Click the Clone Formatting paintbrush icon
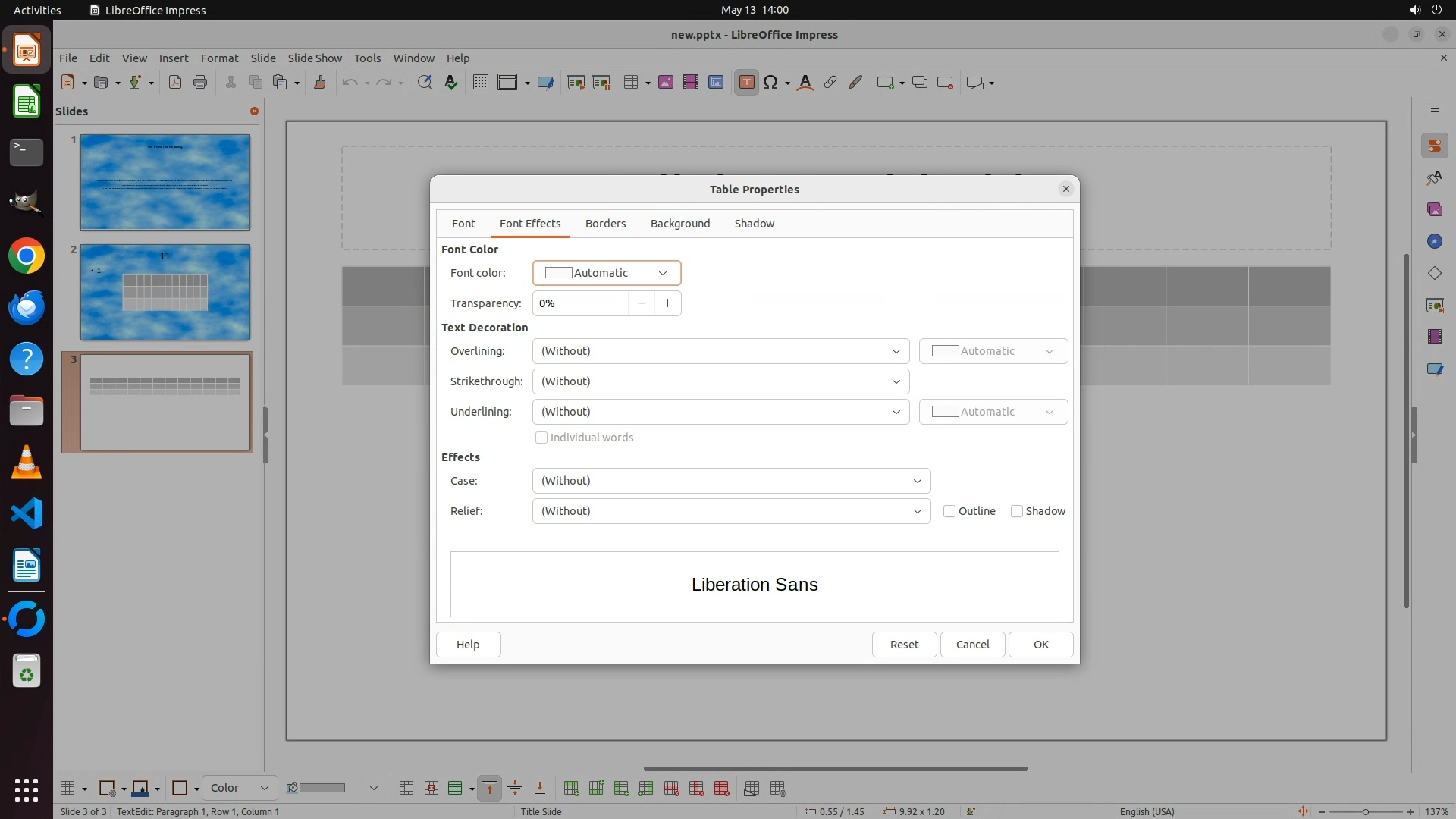Viewport: 1456px width, 819px height. [320, 83]
